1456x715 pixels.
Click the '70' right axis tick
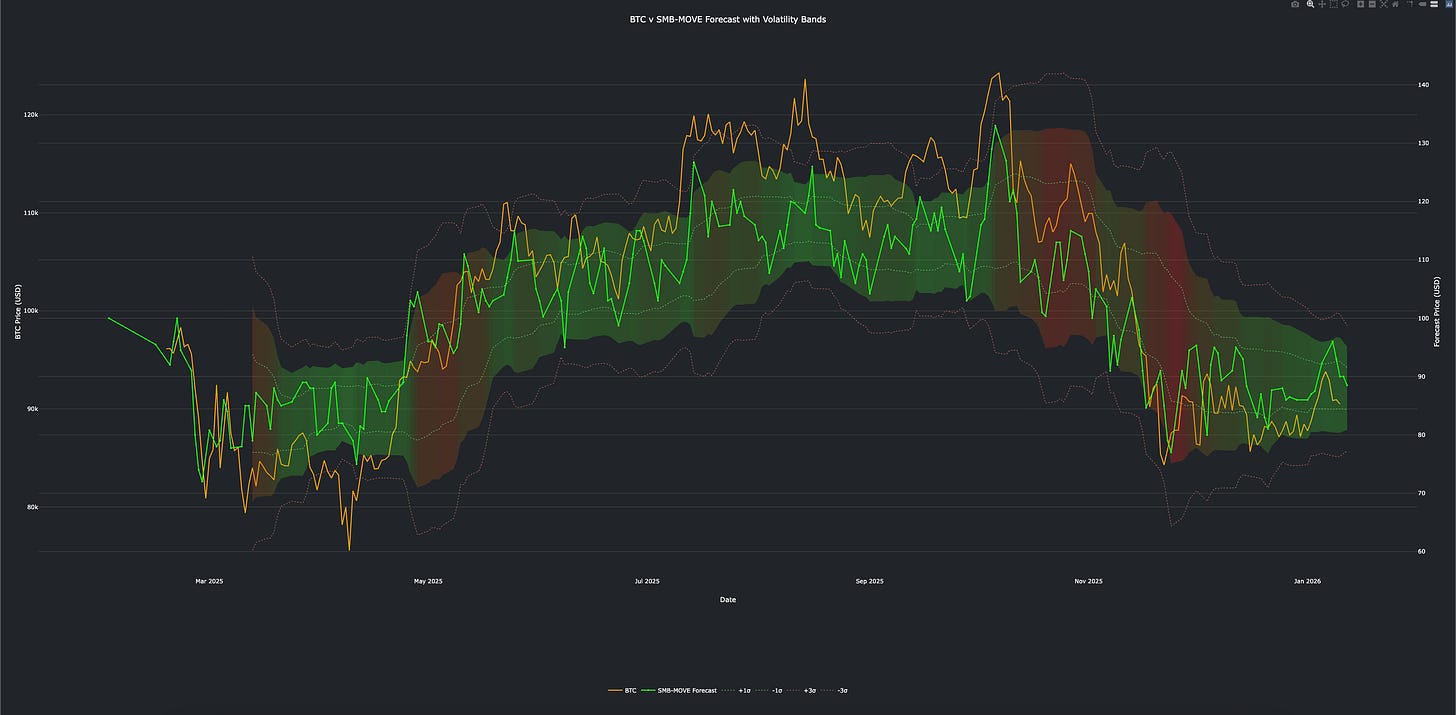1421,493
